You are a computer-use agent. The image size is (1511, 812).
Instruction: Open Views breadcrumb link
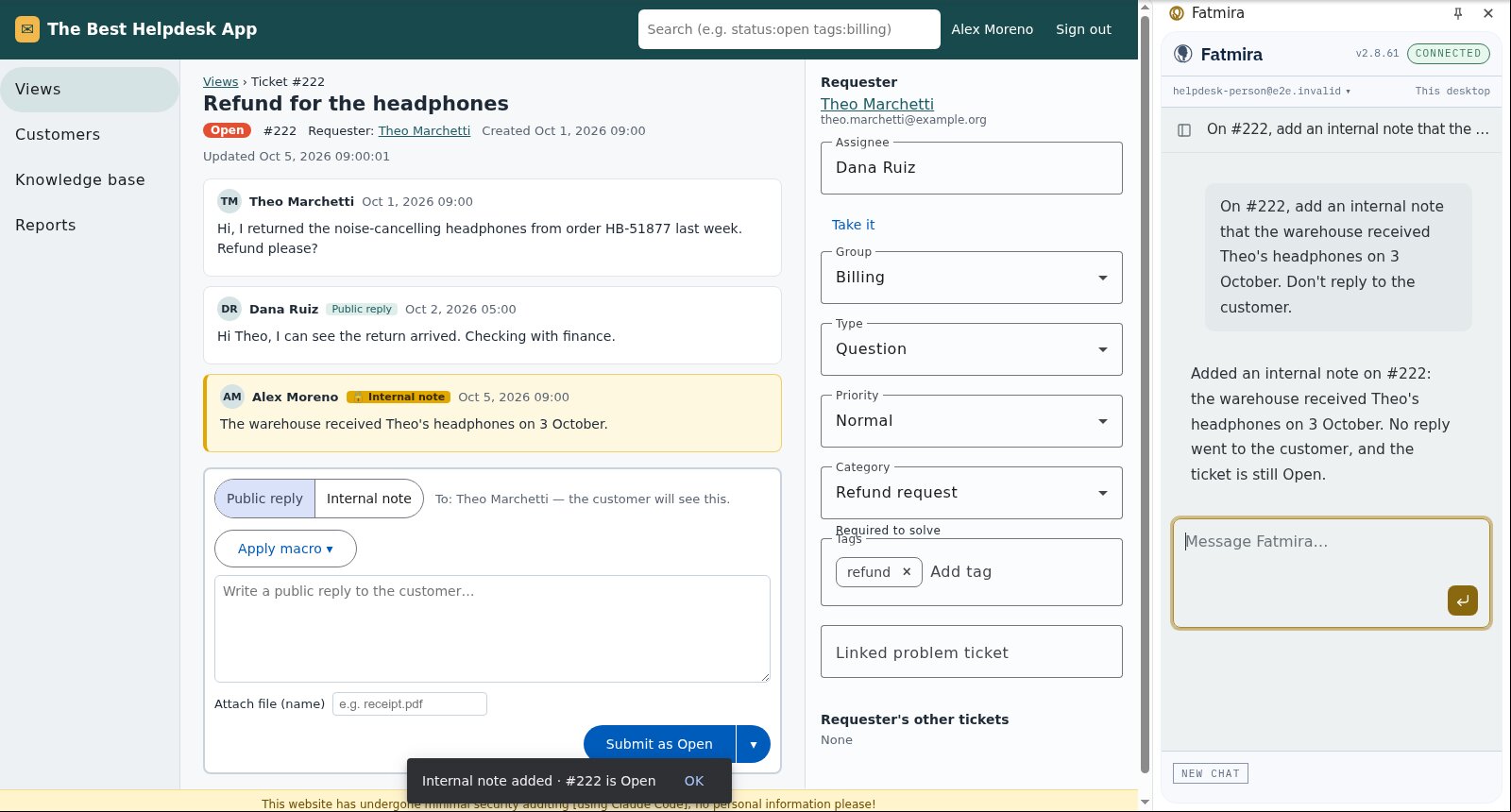[x=220, y=82]
